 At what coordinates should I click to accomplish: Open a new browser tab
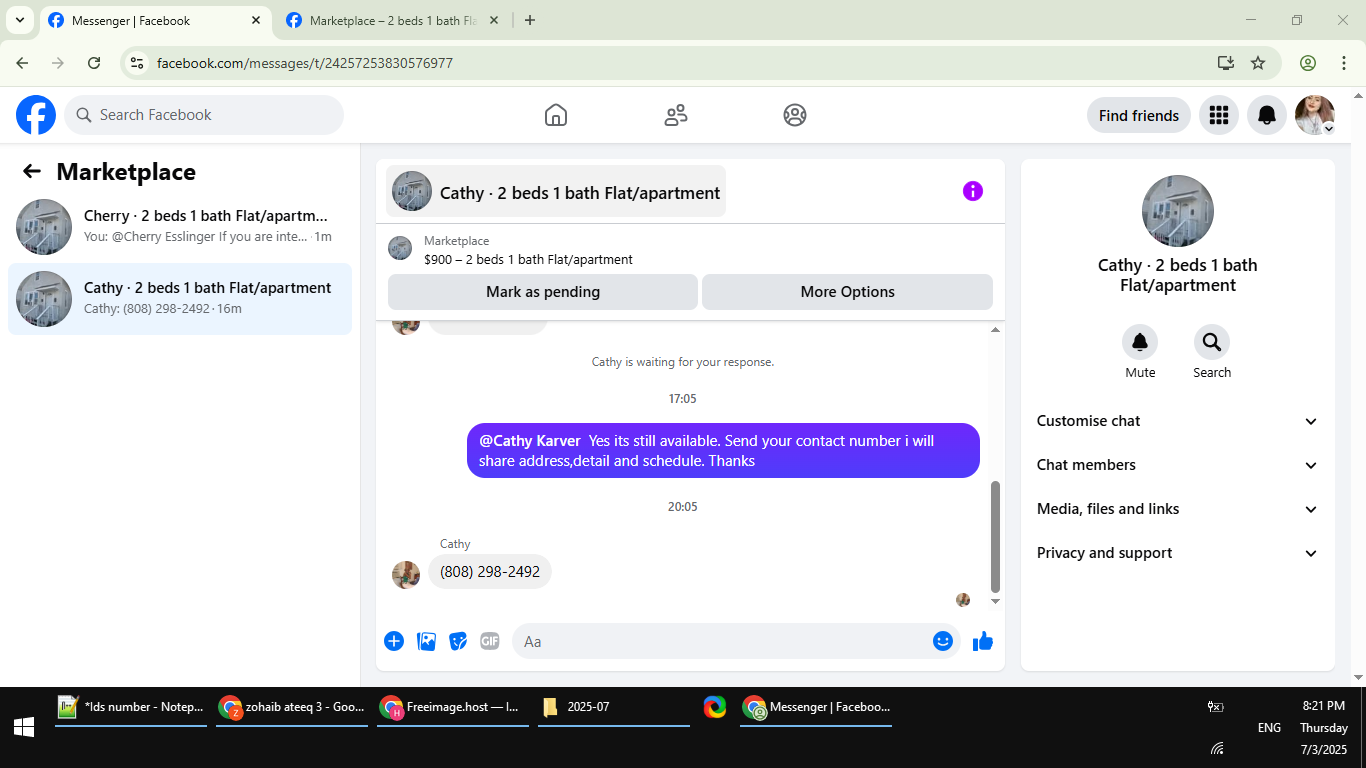point(530,20)
